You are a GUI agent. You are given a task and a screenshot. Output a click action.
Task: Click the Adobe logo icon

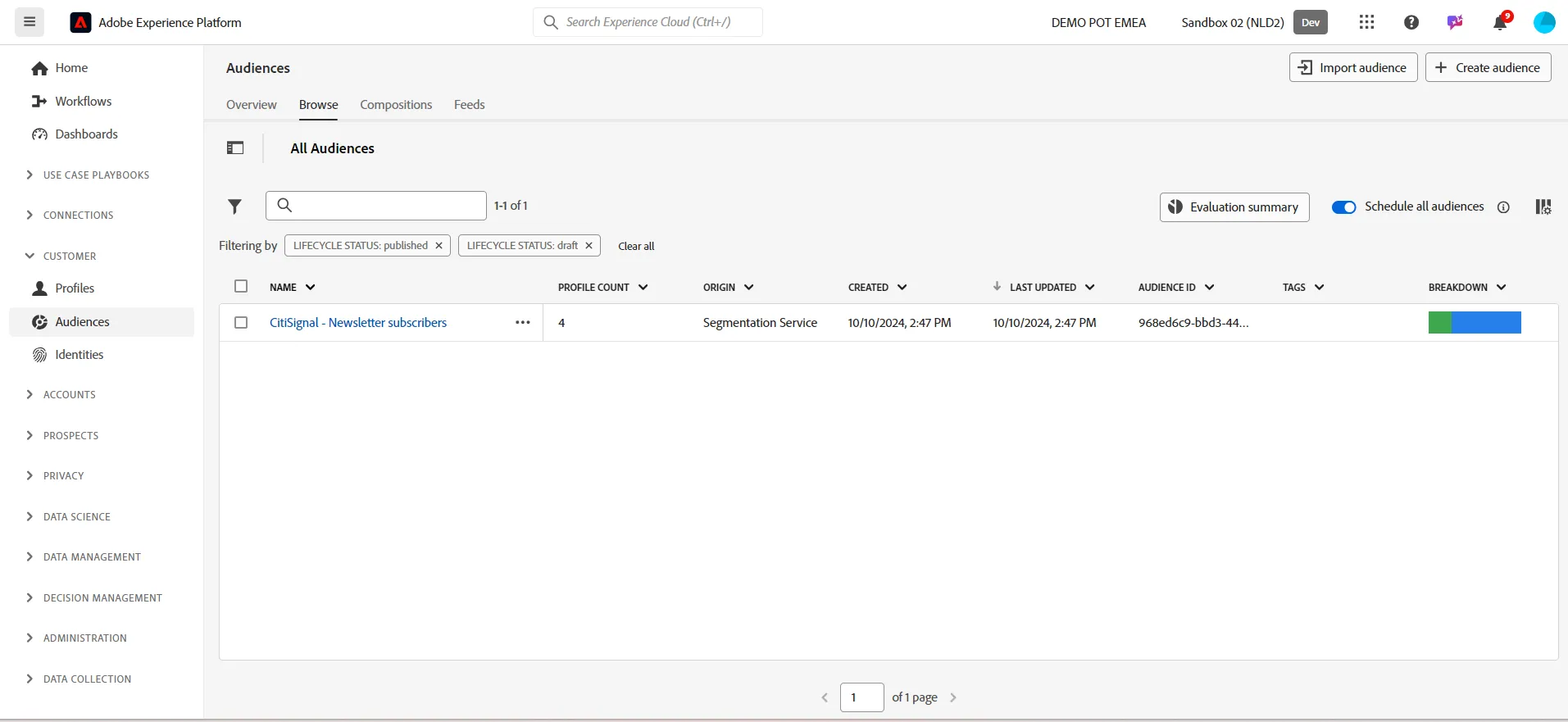tap(80, 22)
